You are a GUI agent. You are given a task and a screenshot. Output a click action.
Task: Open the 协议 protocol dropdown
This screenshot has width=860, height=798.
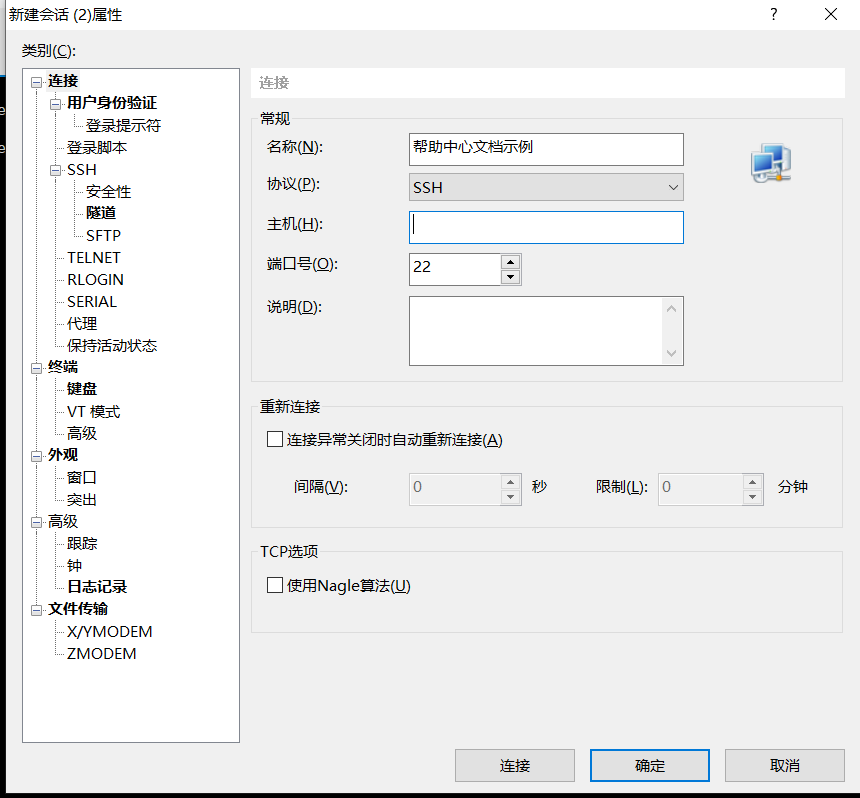(x=673, y=187)
